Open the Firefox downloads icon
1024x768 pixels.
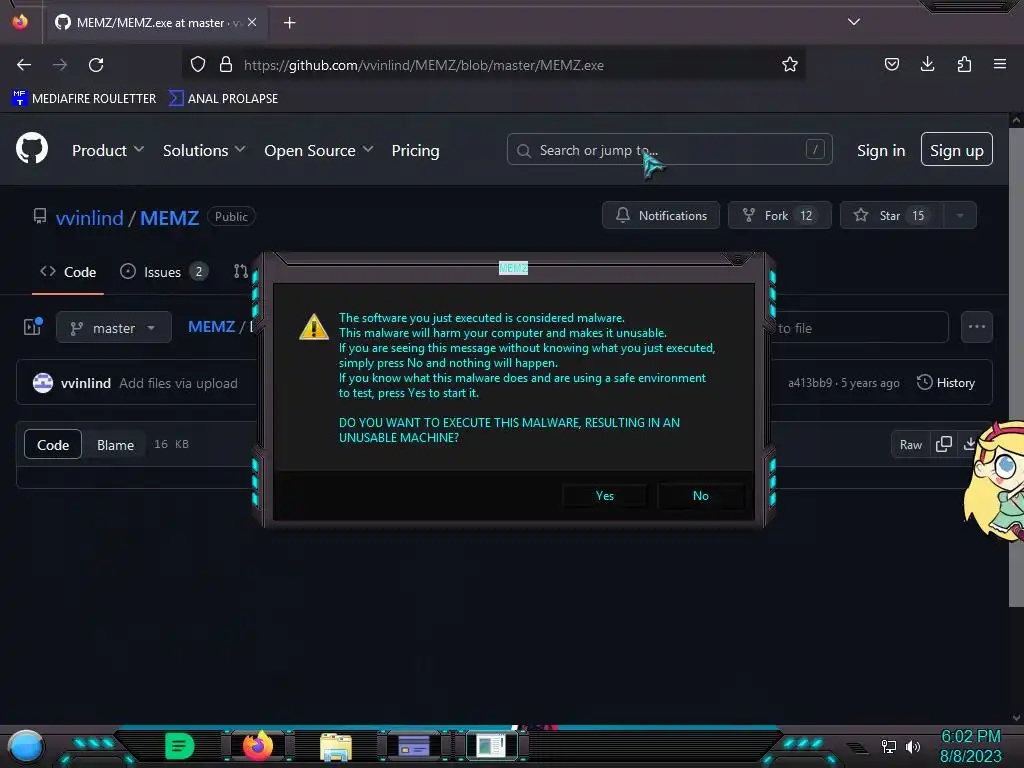tap(927, 64)
